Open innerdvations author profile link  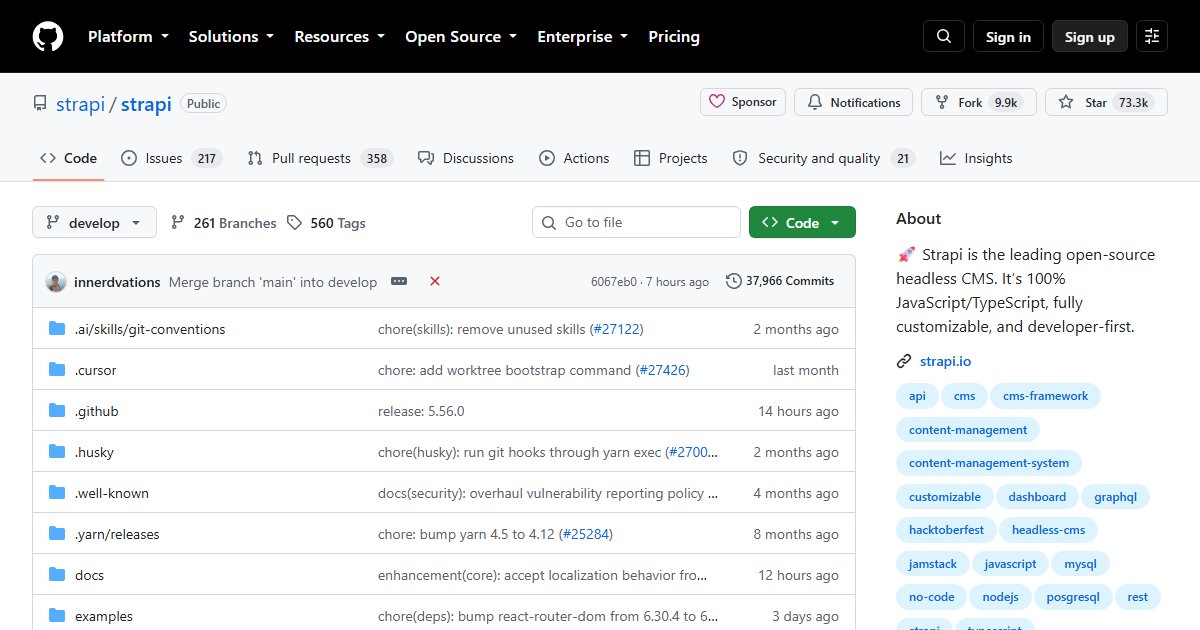117,282
